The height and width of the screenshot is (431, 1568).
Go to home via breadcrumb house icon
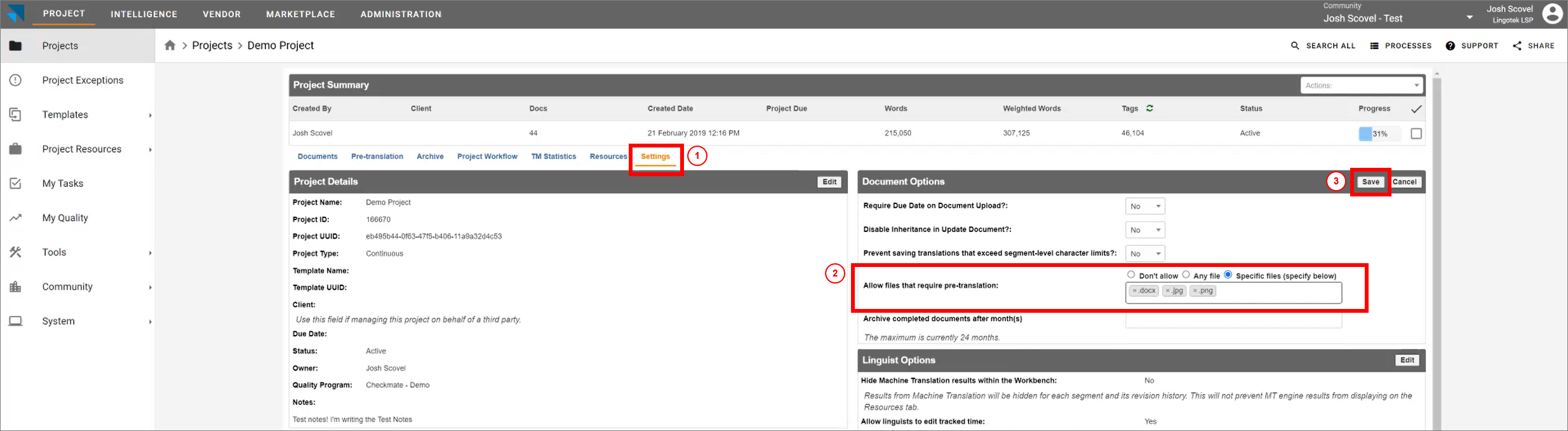tap(170, 45)
